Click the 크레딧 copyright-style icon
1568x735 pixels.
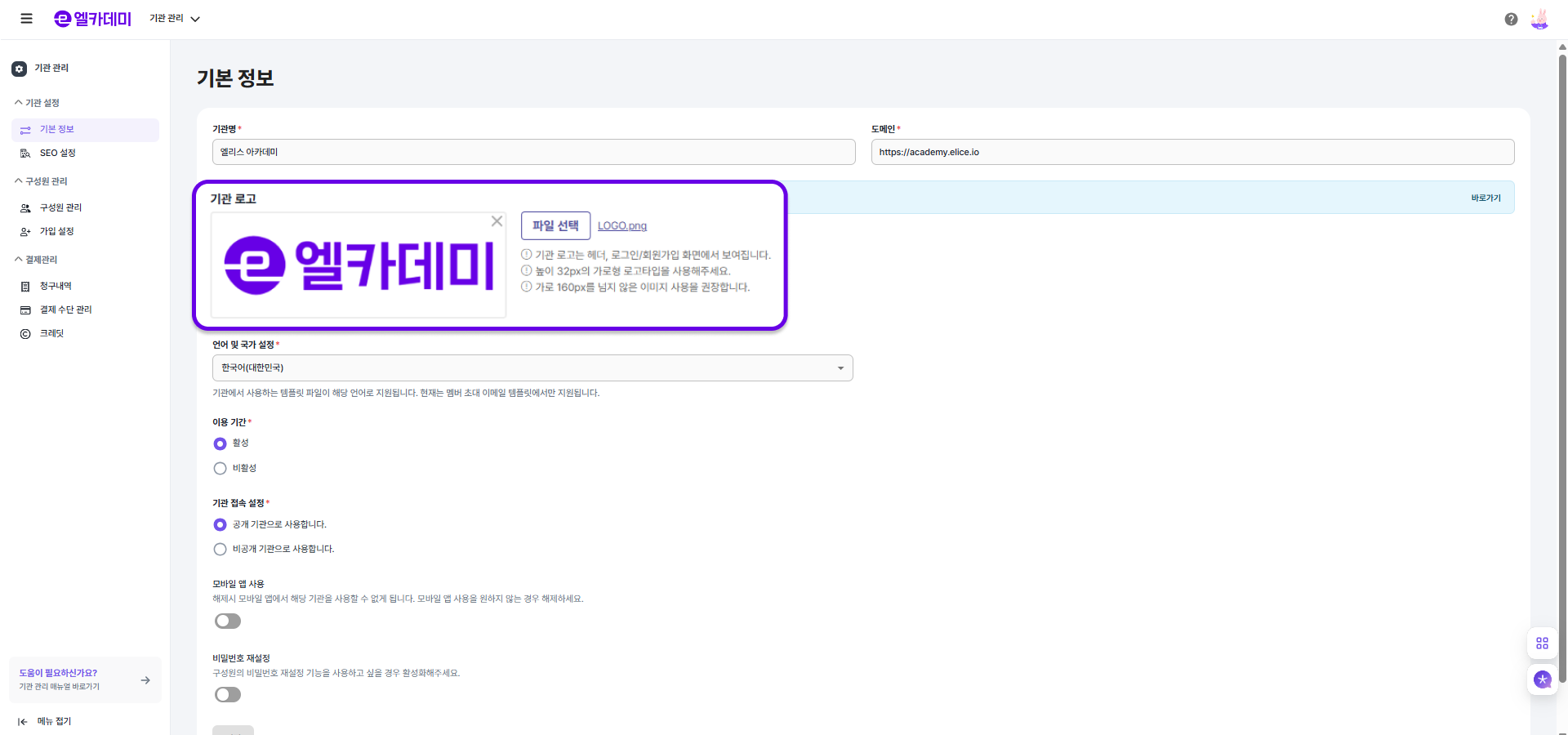tap(25, 334)
